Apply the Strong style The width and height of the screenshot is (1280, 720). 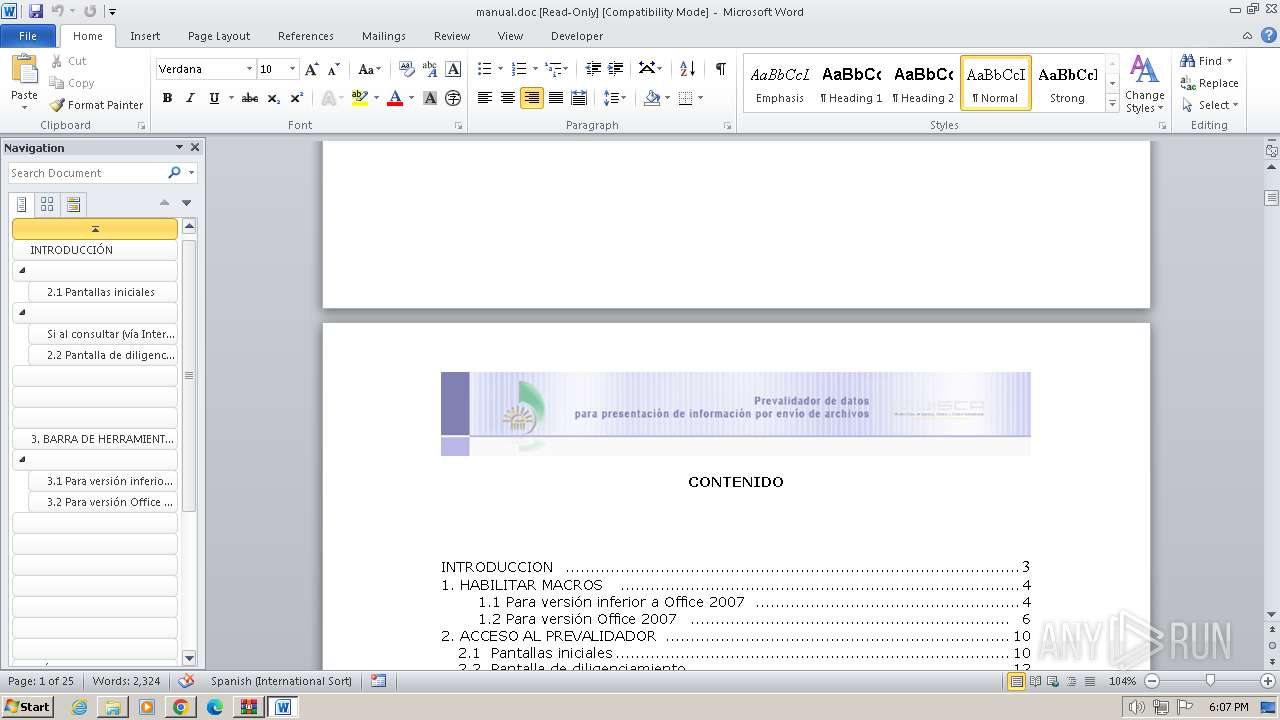click(1067, 83)
